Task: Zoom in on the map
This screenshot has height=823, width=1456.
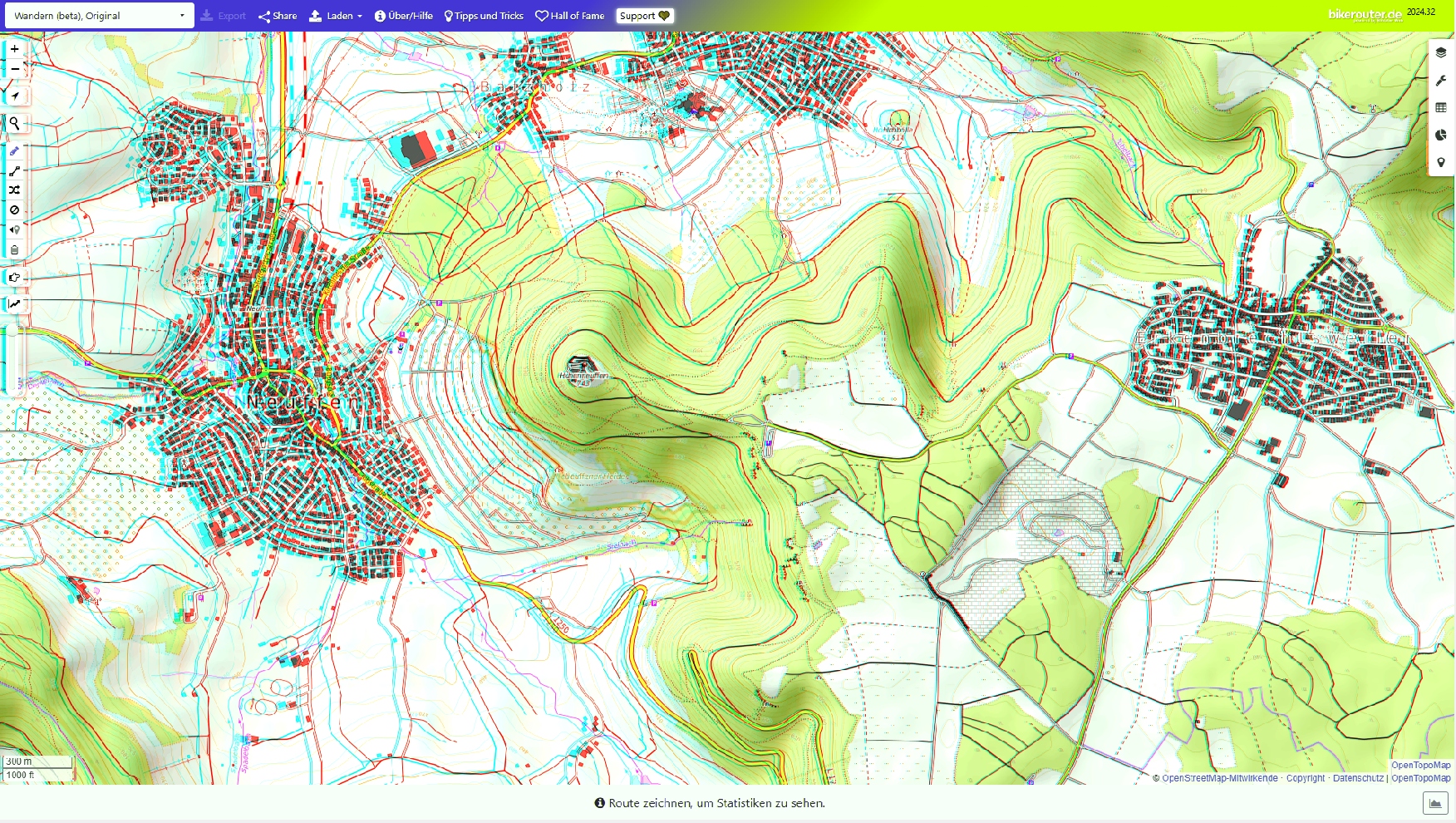Action: (14, 49)
